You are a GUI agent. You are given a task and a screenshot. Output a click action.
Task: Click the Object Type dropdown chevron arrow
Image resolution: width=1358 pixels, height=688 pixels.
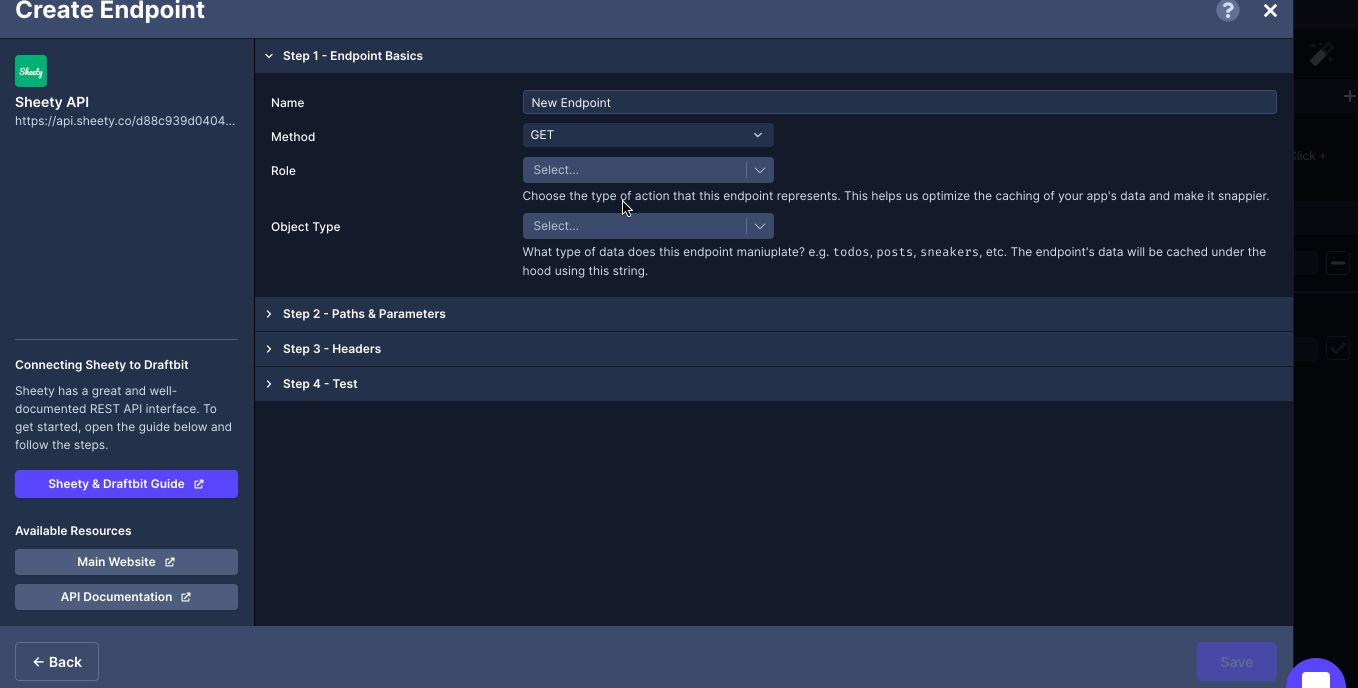click(760, 226)
